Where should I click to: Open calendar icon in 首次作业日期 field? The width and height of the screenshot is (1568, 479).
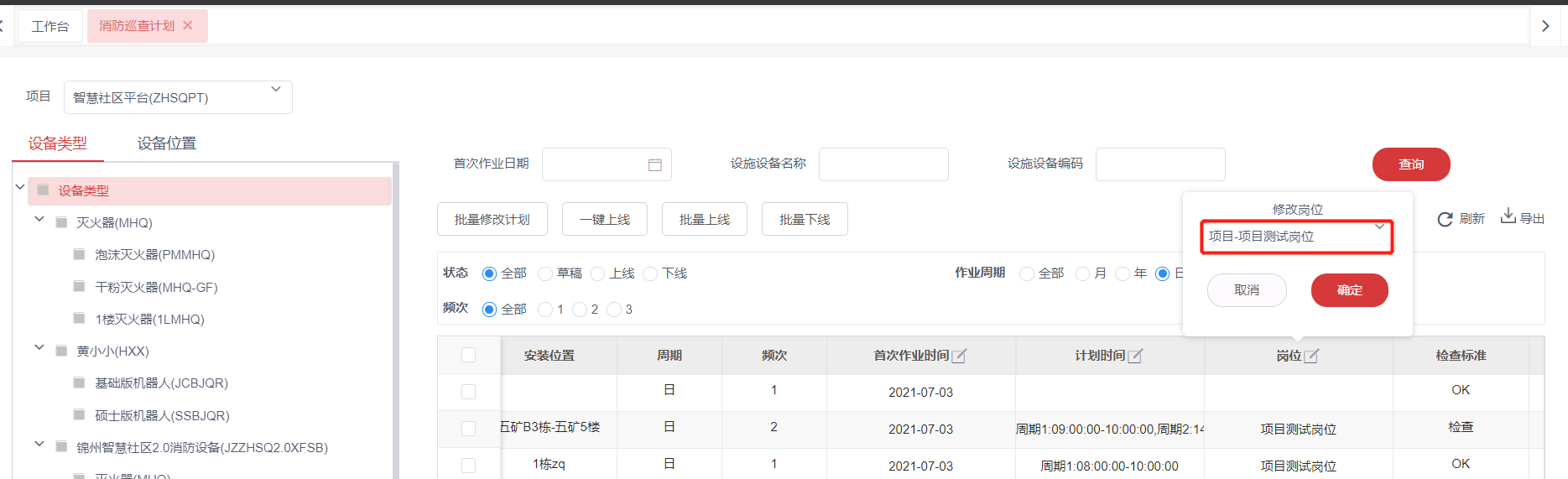pos(654,165)
